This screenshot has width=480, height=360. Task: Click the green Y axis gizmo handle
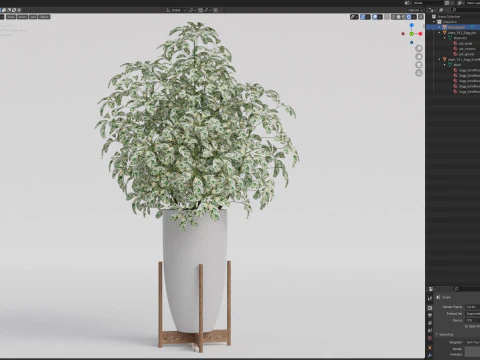pos(412,34)
